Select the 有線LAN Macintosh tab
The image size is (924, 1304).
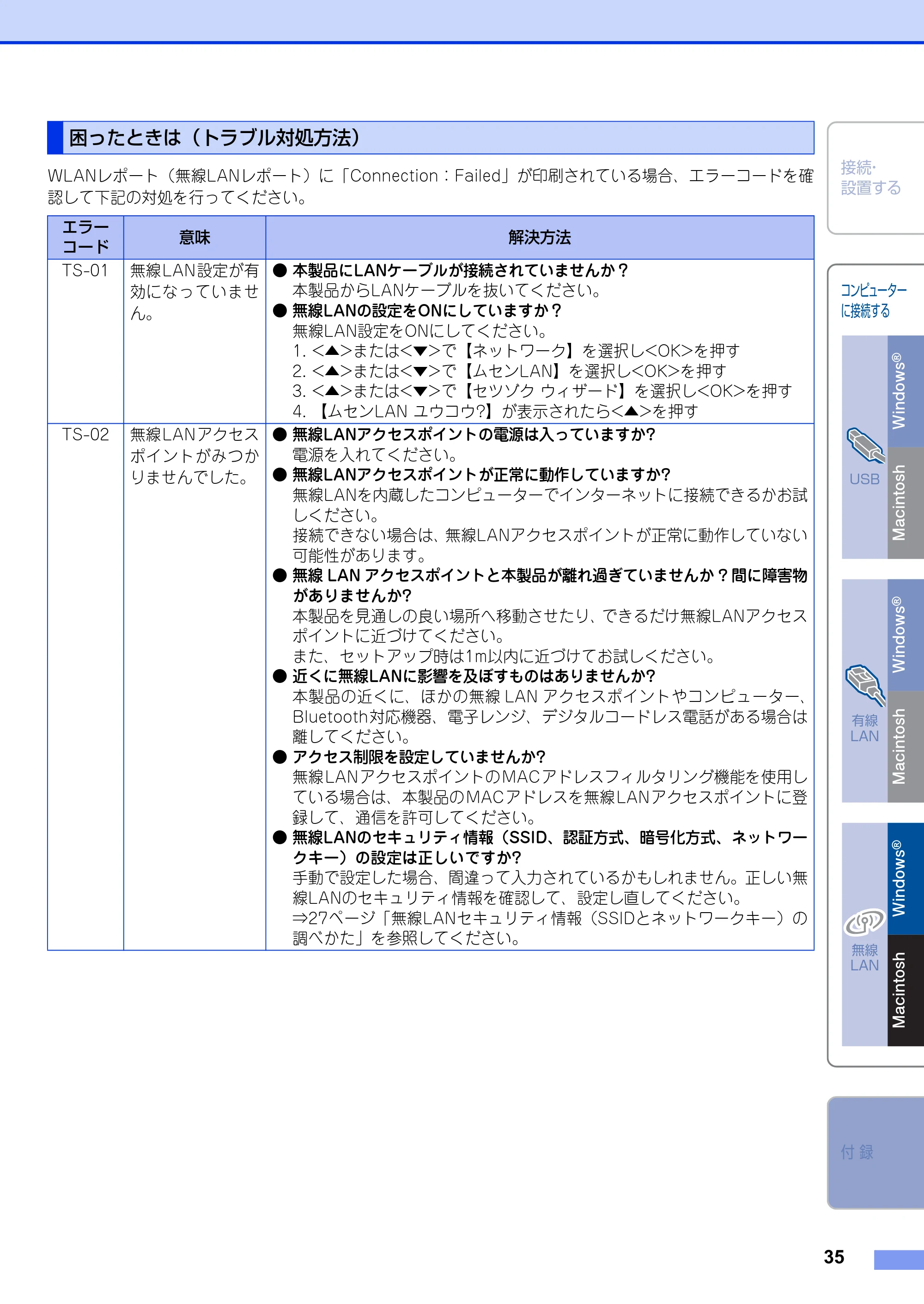coord(905,746)
